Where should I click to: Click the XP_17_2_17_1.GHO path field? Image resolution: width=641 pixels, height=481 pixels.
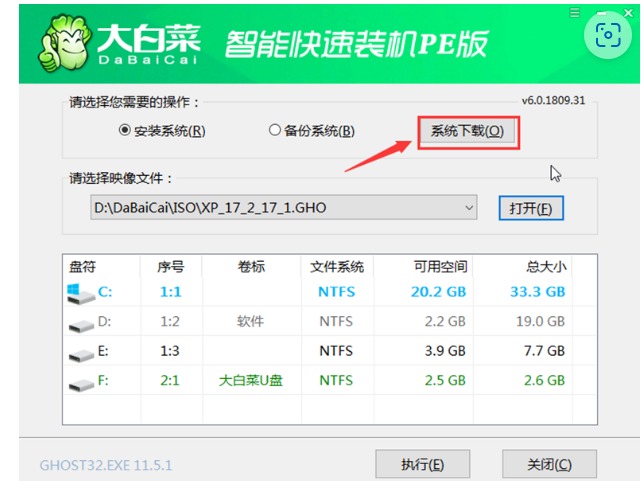point(270,208)
